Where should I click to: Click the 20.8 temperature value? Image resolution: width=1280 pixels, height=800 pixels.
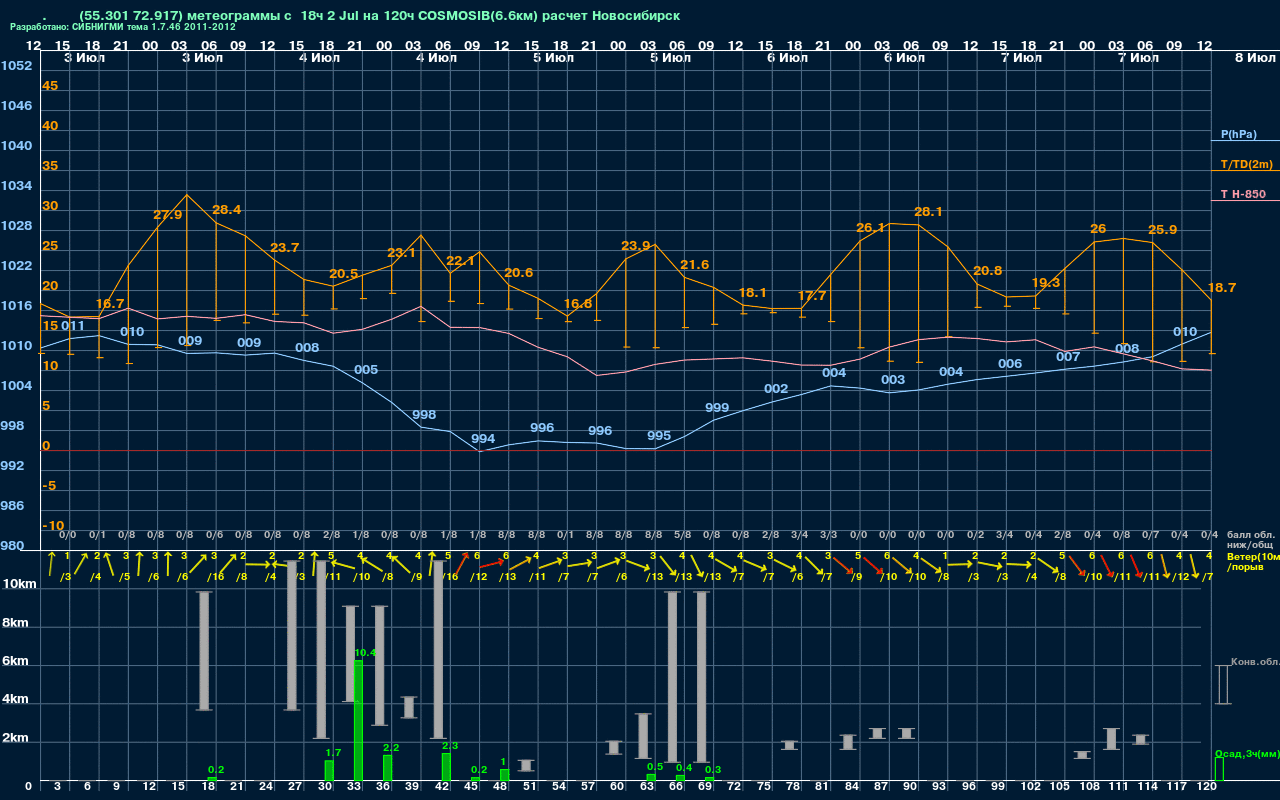pyautogui.click(x=987, y=271)
